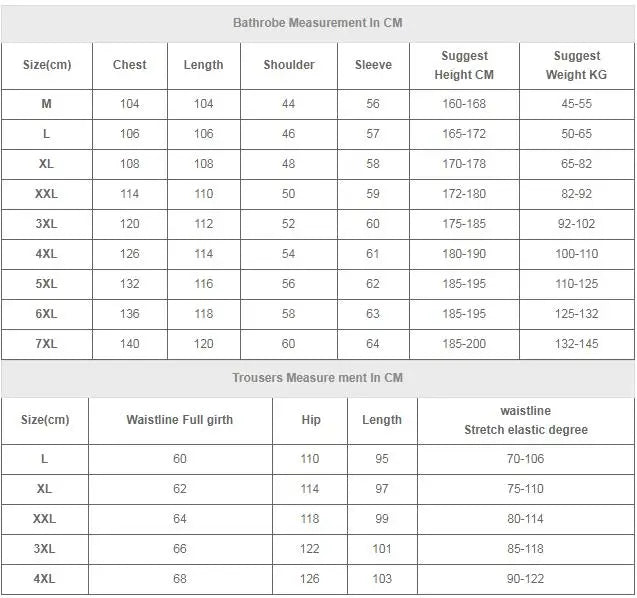Click the 90-122 stretch cell
637x598 pixels.
tap(525, 578)
